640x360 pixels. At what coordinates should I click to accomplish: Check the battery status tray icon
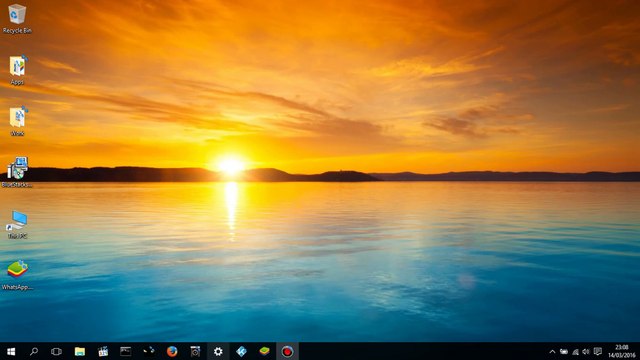click(x=564, y=351)
